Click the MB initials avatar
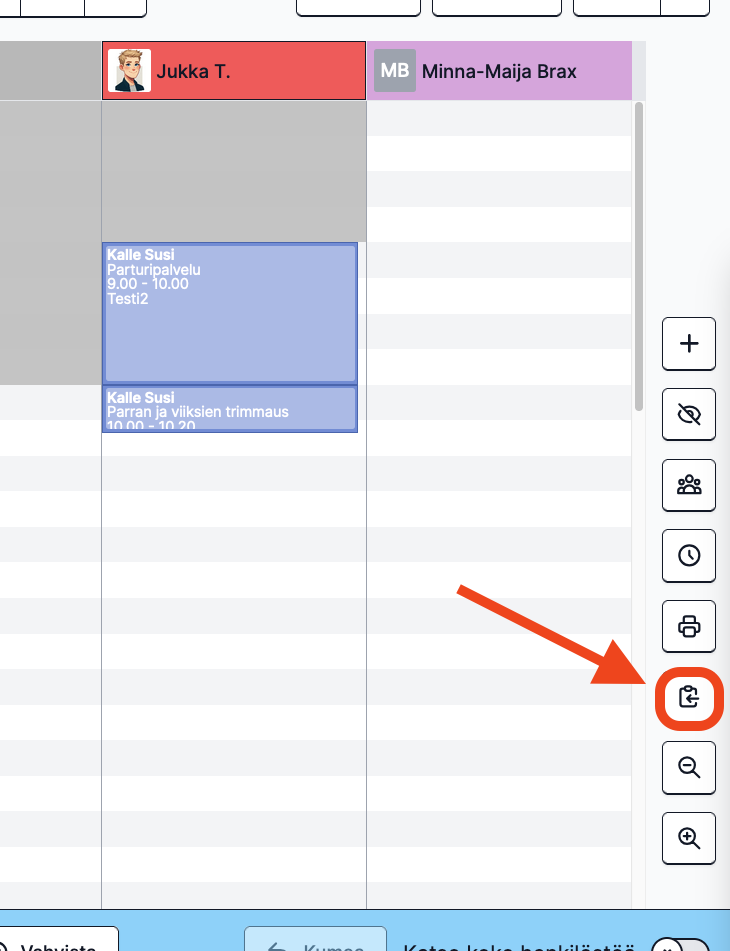This screenshot has width=730, height=951. [x=395, y=70]
